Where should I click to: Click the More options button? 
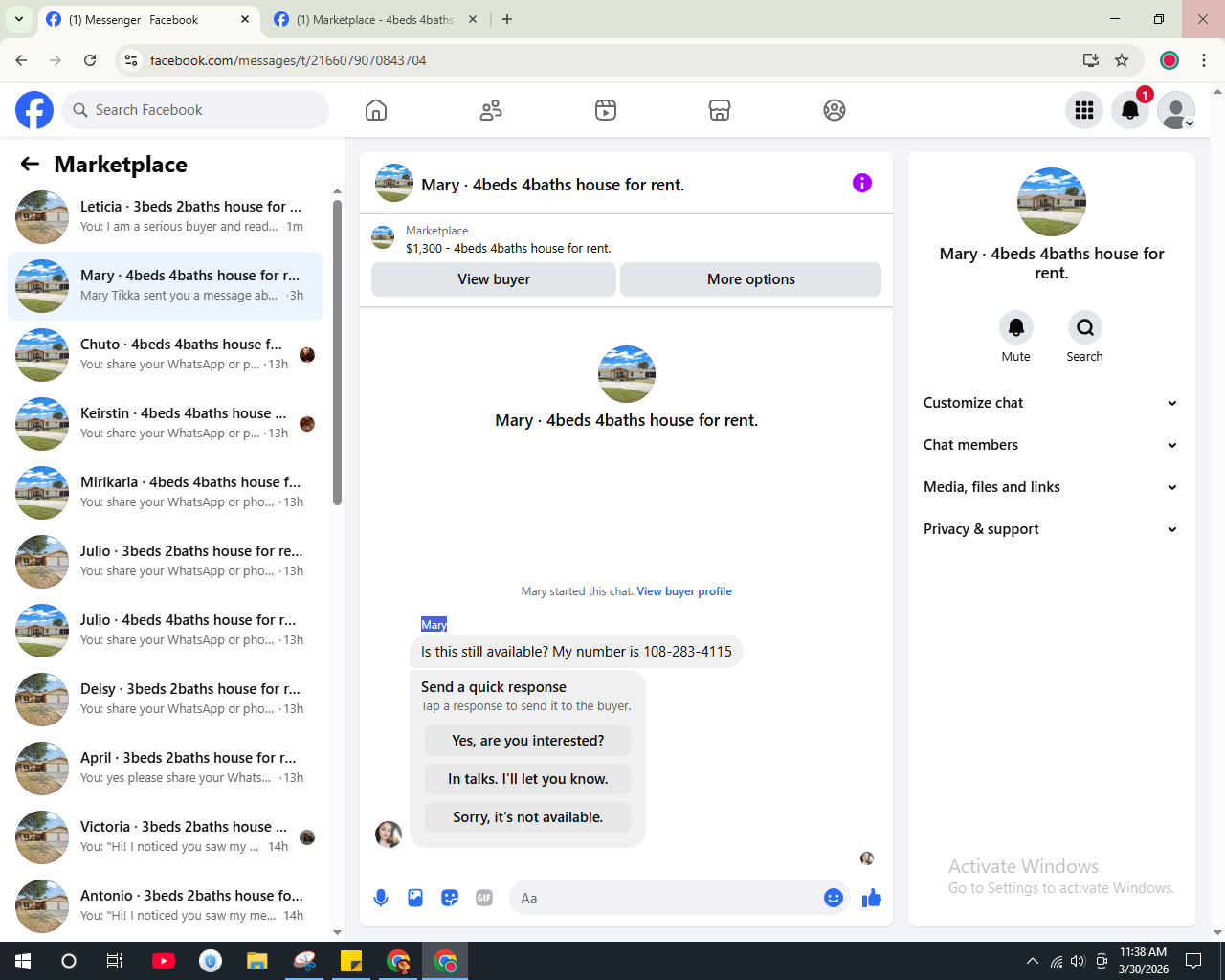pos(751,279)
